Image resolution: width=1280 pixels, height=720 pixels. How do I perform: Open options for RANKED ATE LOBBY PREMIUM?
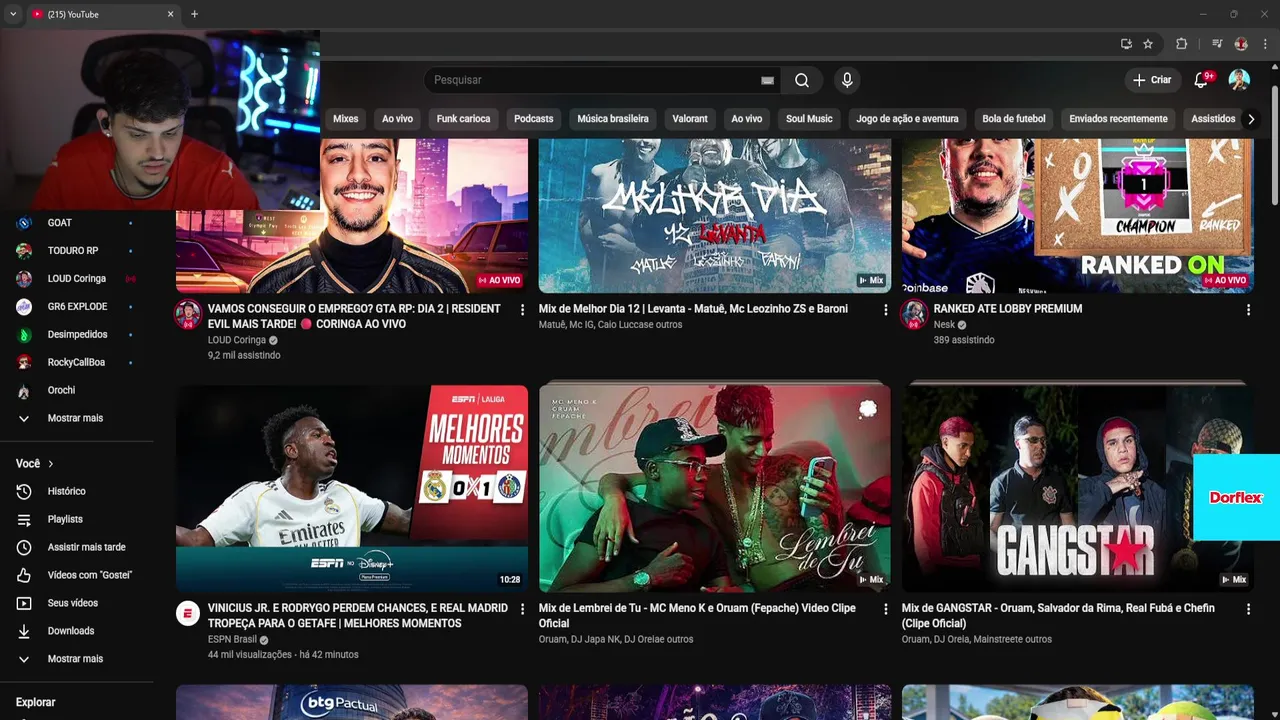pos(1248,310)
